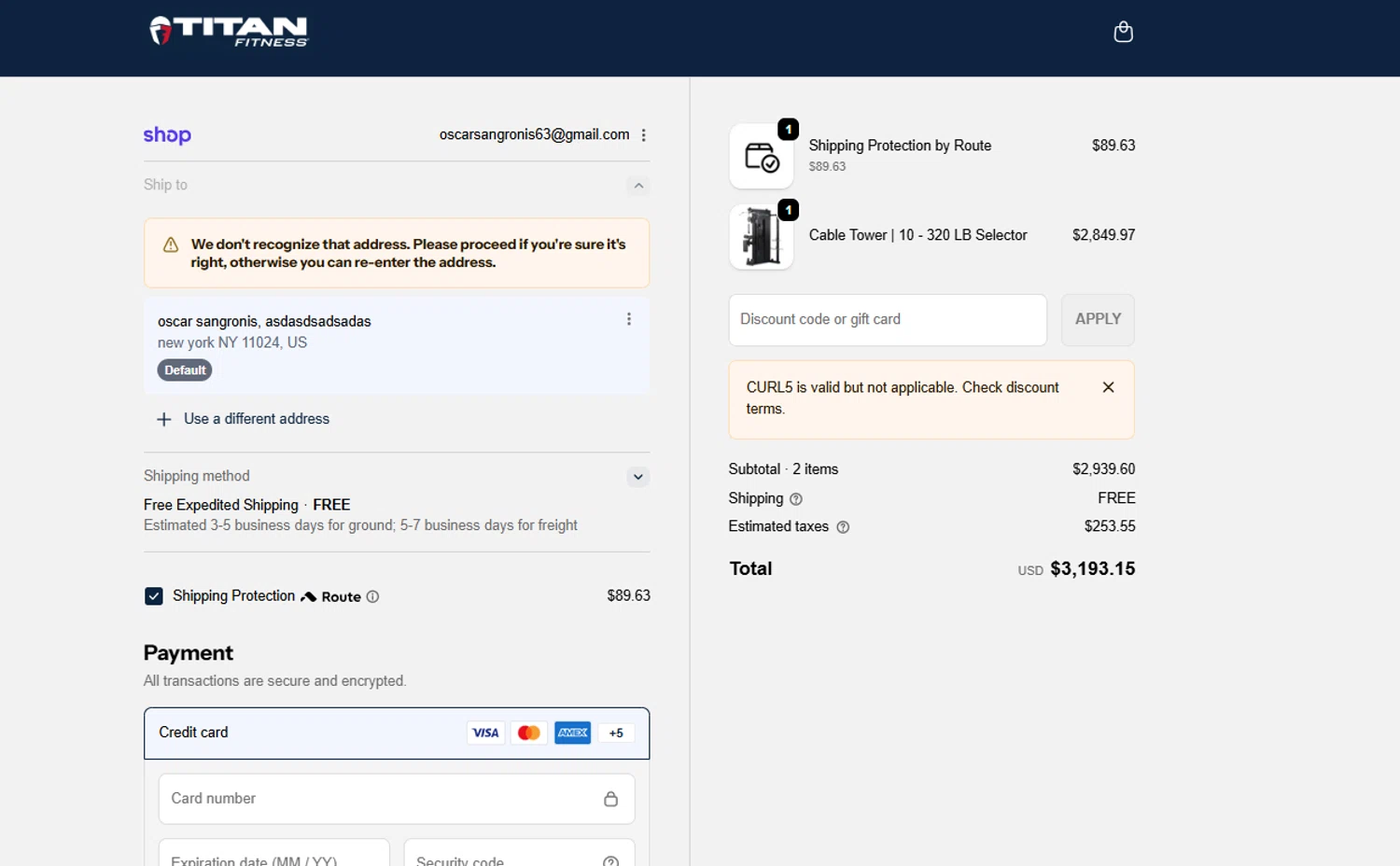Click the email oscarsangronis63@gmail.com
The height and width of the screenshot is (866, 1400).
pyautogui.click(x=535, y=134)
